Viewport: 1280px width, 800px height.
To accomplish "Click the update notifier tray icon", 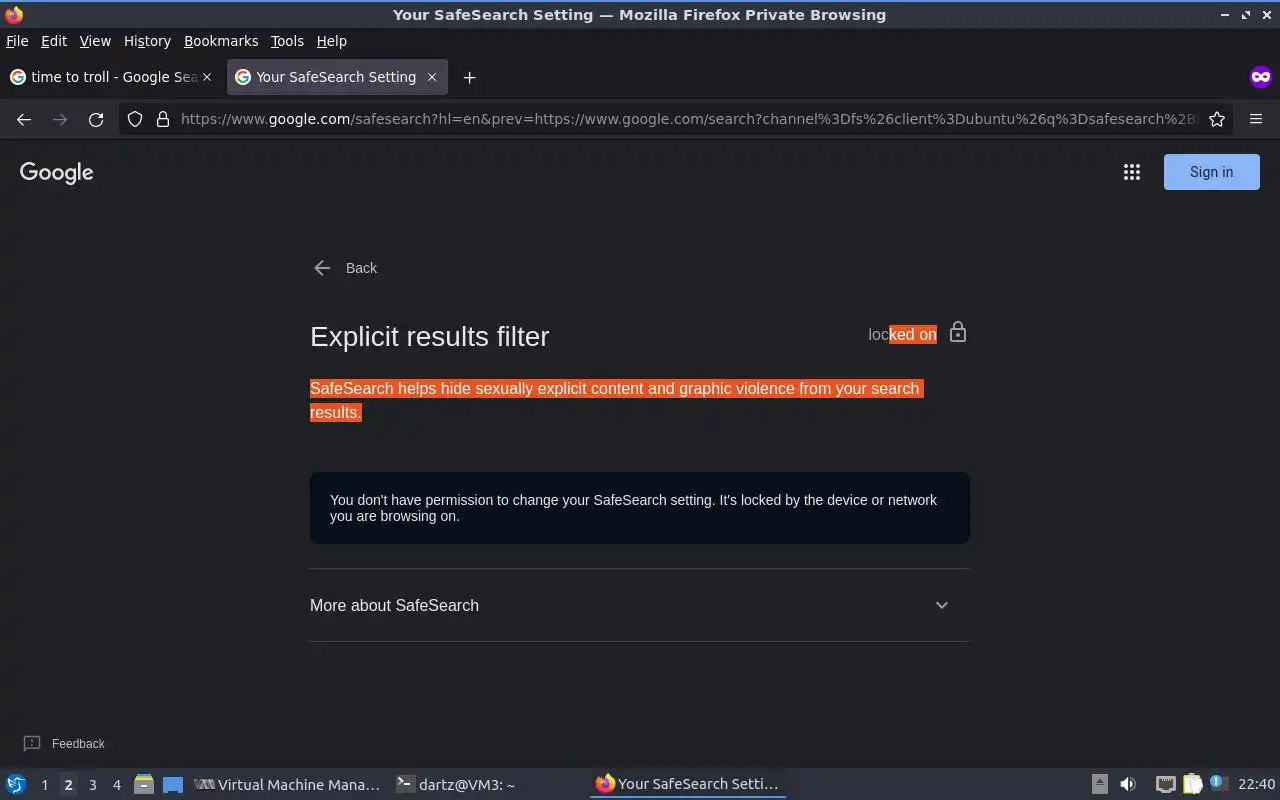I will (x=1218, y=784).
